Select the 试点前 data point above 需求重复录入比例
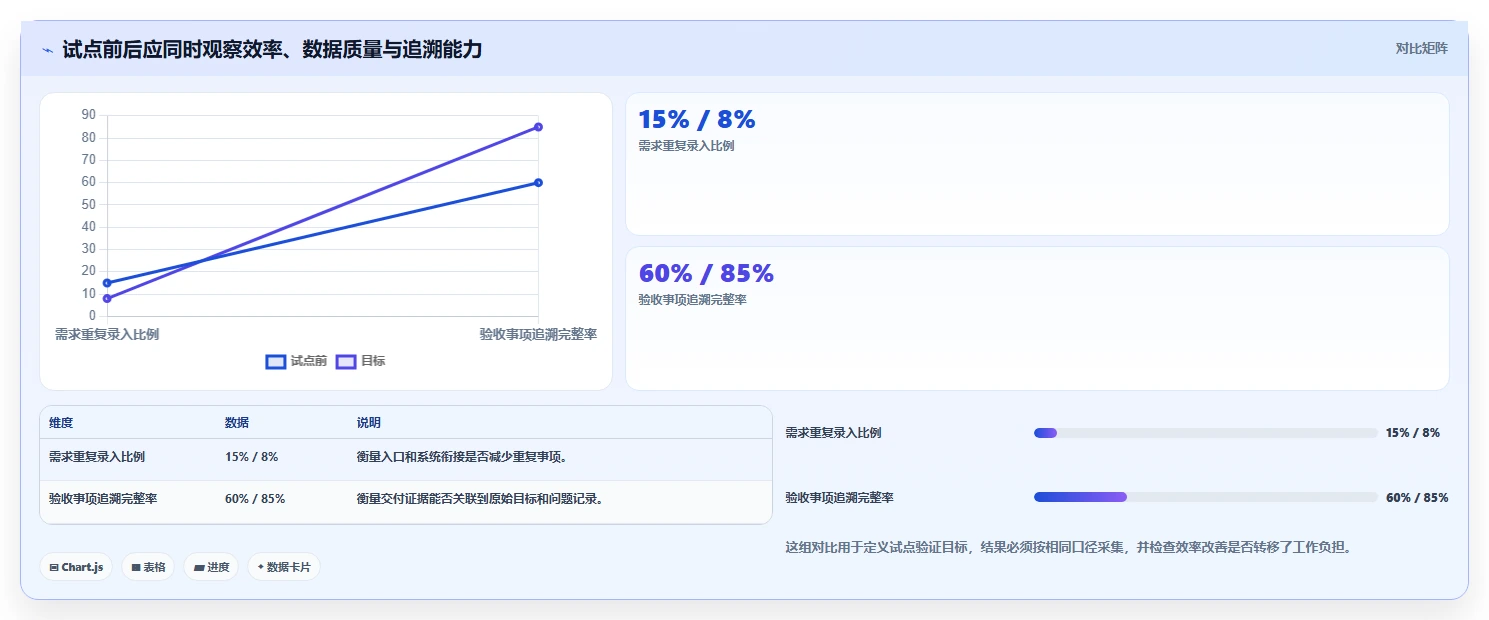The width and height of the screenshot is (1489, 620). (107, 283)
